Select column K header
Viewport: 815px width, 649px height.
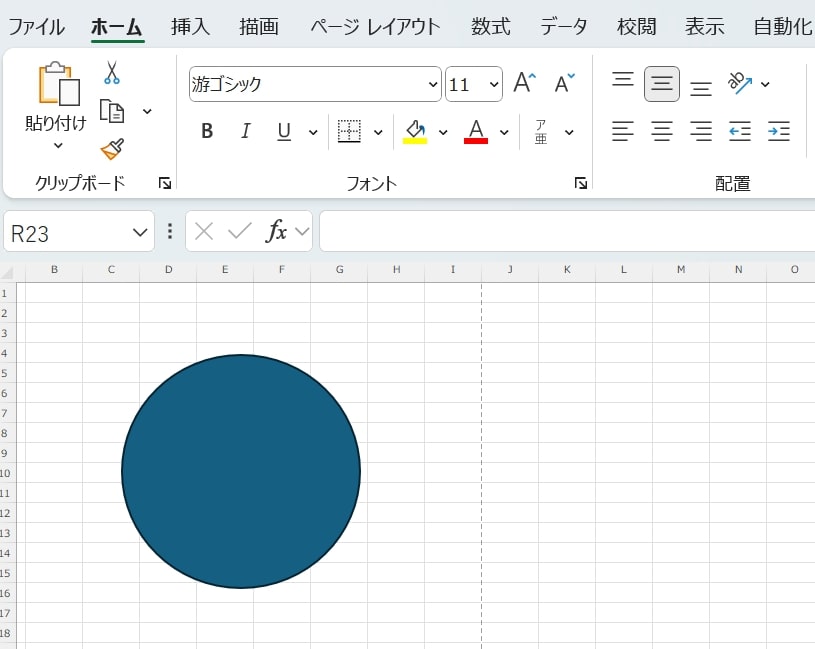pyautogui.click(x=567, y=270)
